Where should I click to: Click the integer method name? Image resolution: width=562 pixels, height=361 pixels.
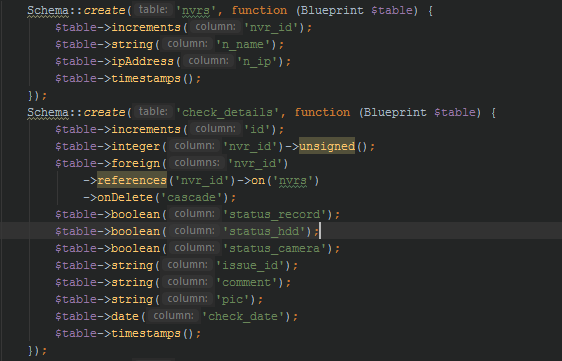[x=135, y=147]
